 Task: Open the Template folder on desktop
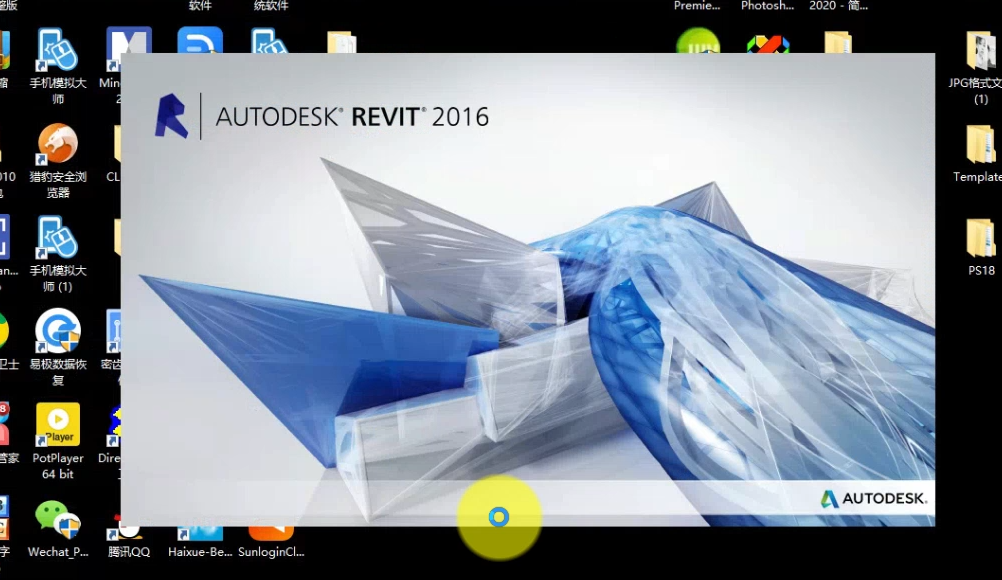coord(980,154)
